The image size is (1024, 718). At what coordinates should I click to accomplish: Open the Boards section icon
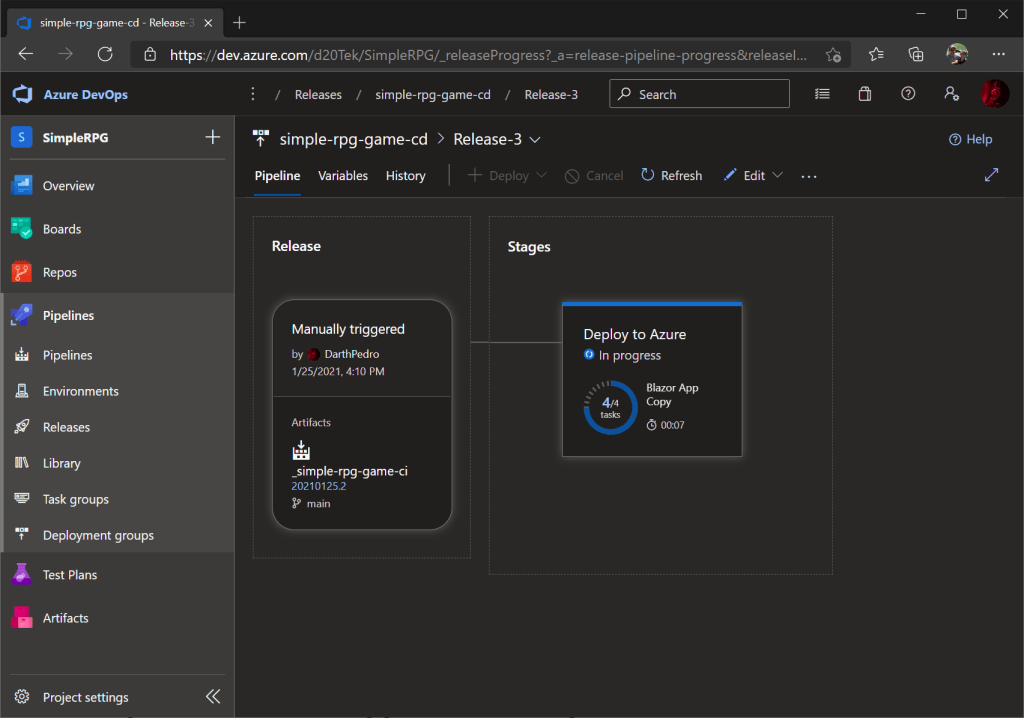(x=22, y=229)
